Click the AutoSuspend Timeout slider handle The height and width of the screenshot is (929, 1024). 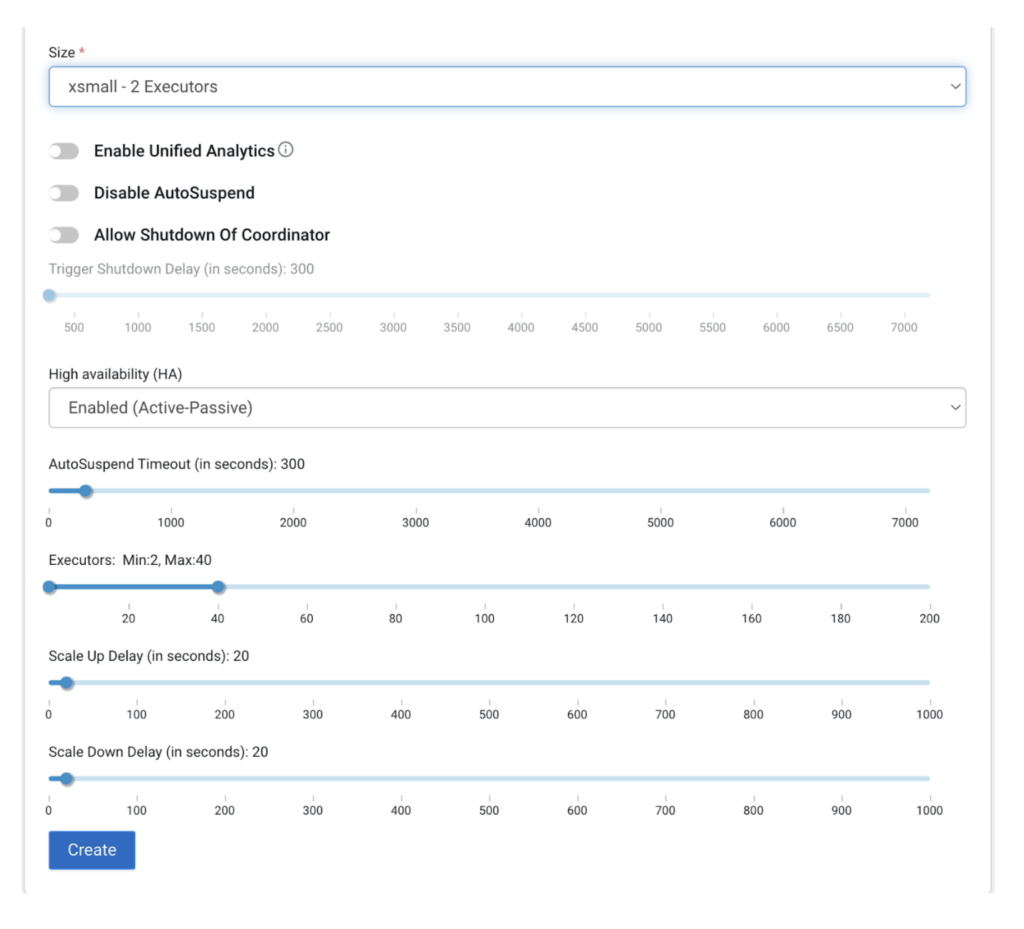coord(85,491)
